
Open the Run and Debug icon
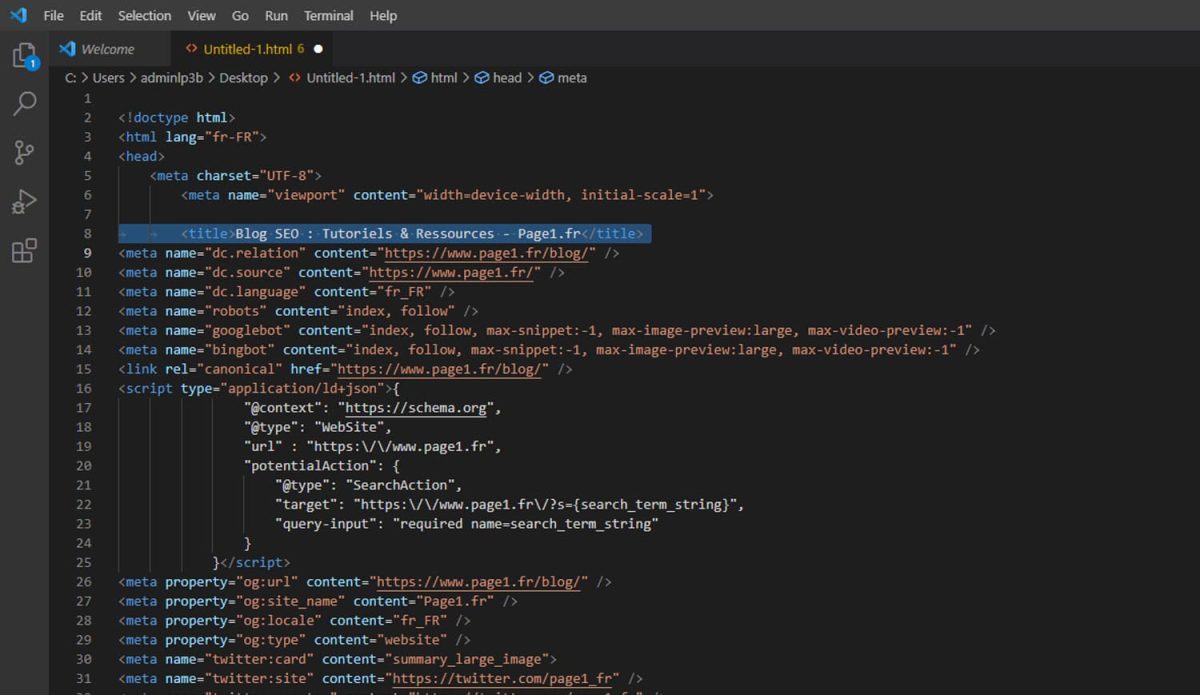click(x=24, y=201)
